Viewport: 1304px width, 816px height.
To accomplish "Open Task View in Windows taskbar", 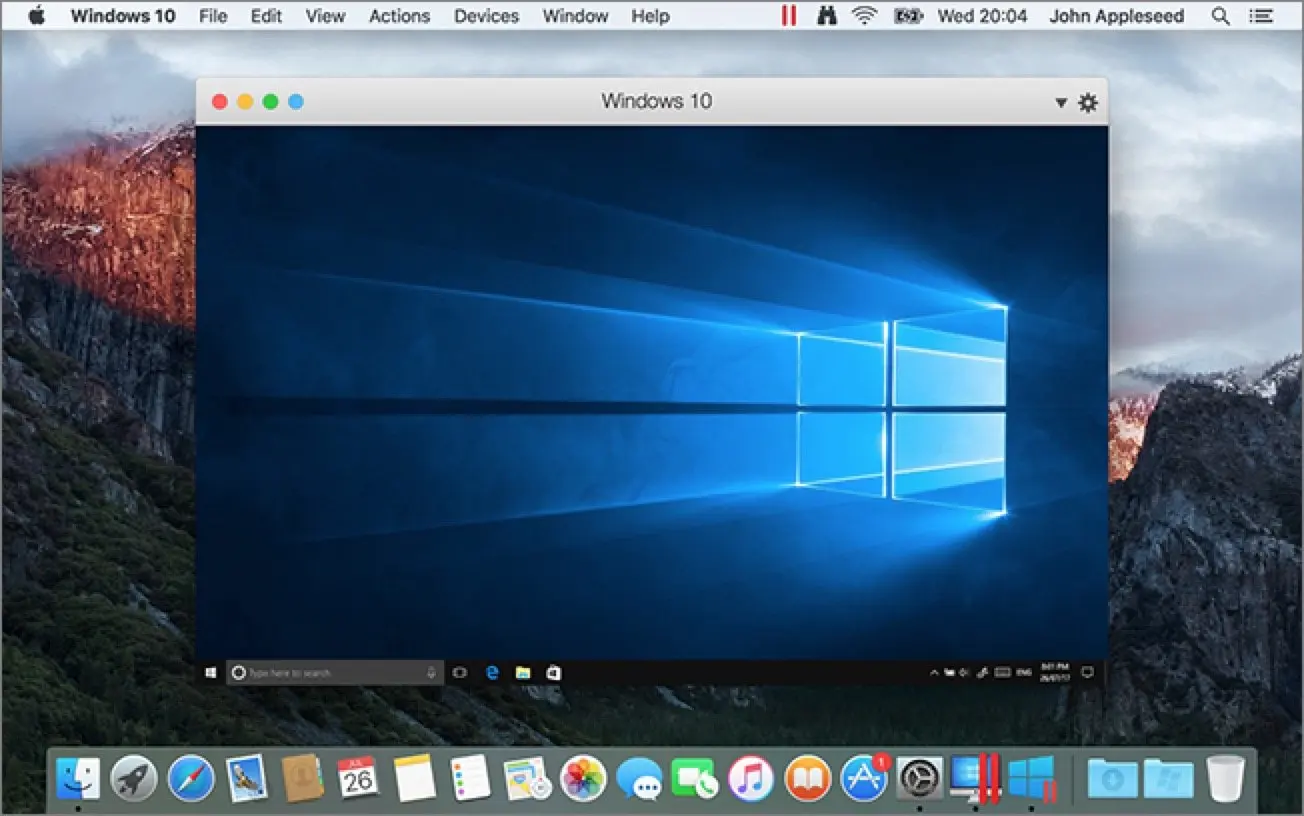I will click(460, 673).
